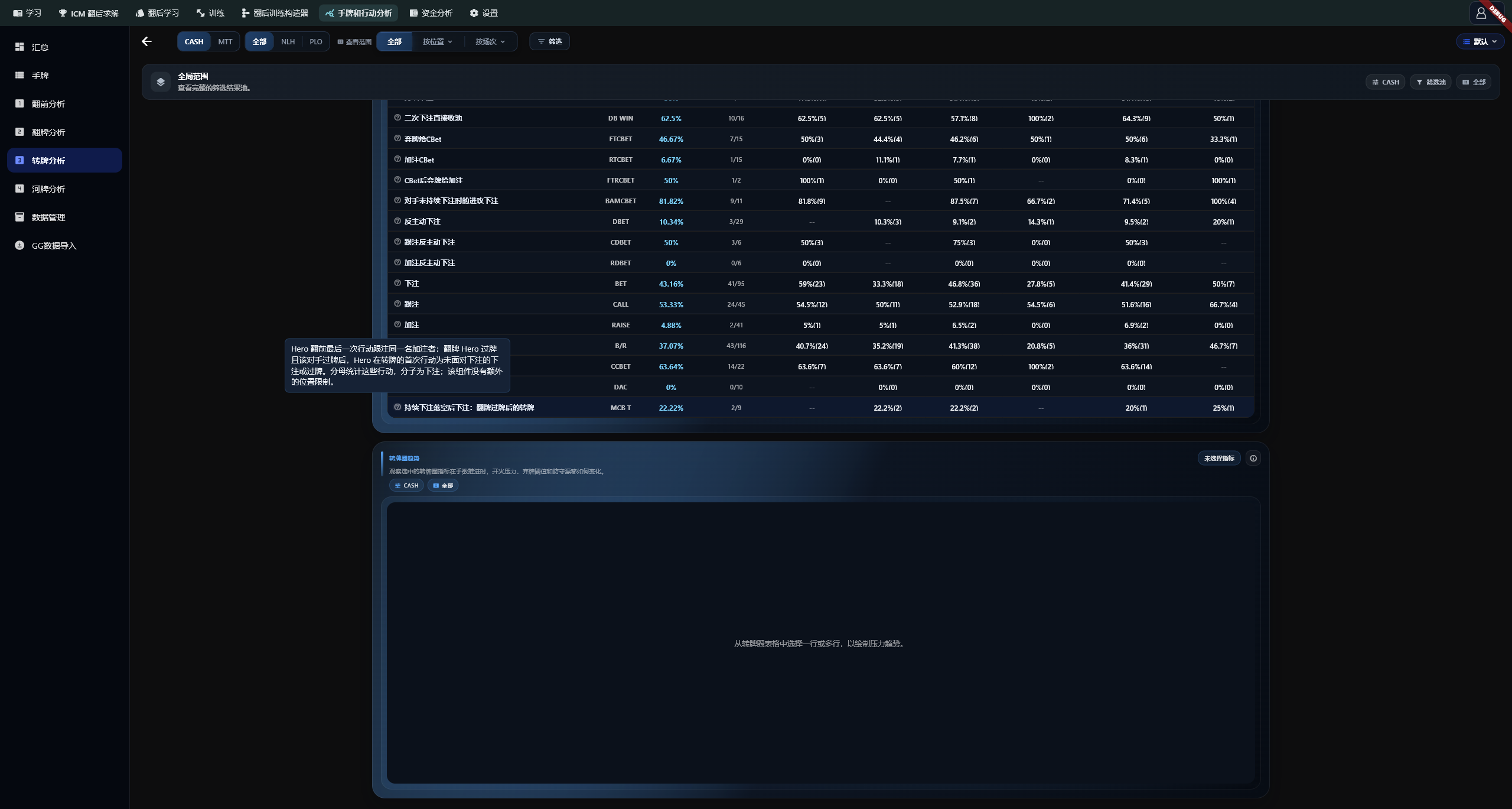Open 手牌 in the sidebar

(64, 75)
